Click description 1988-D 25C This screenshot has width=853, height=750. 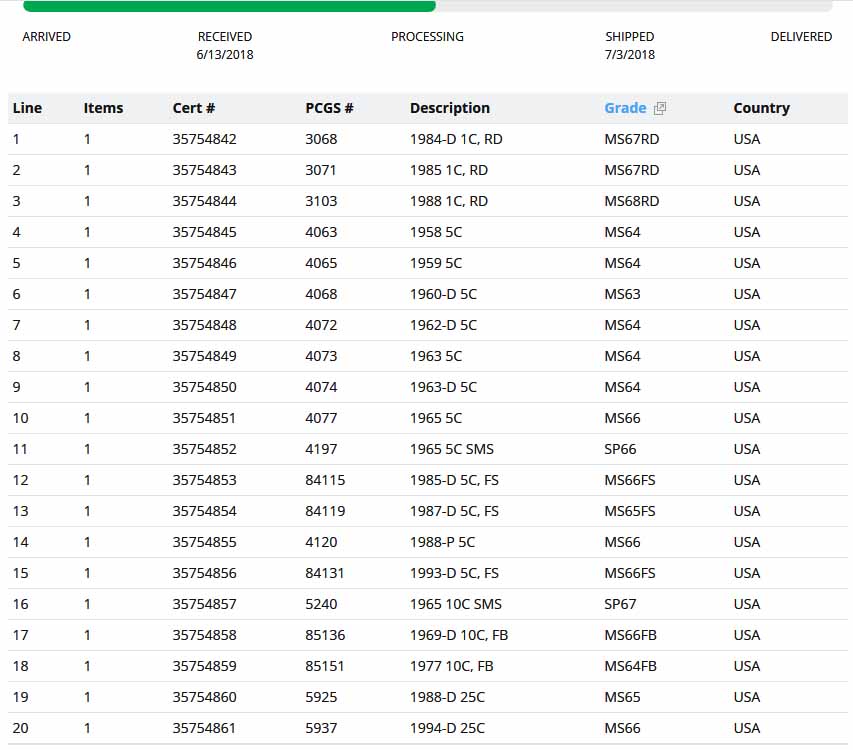tap(447, 697)
